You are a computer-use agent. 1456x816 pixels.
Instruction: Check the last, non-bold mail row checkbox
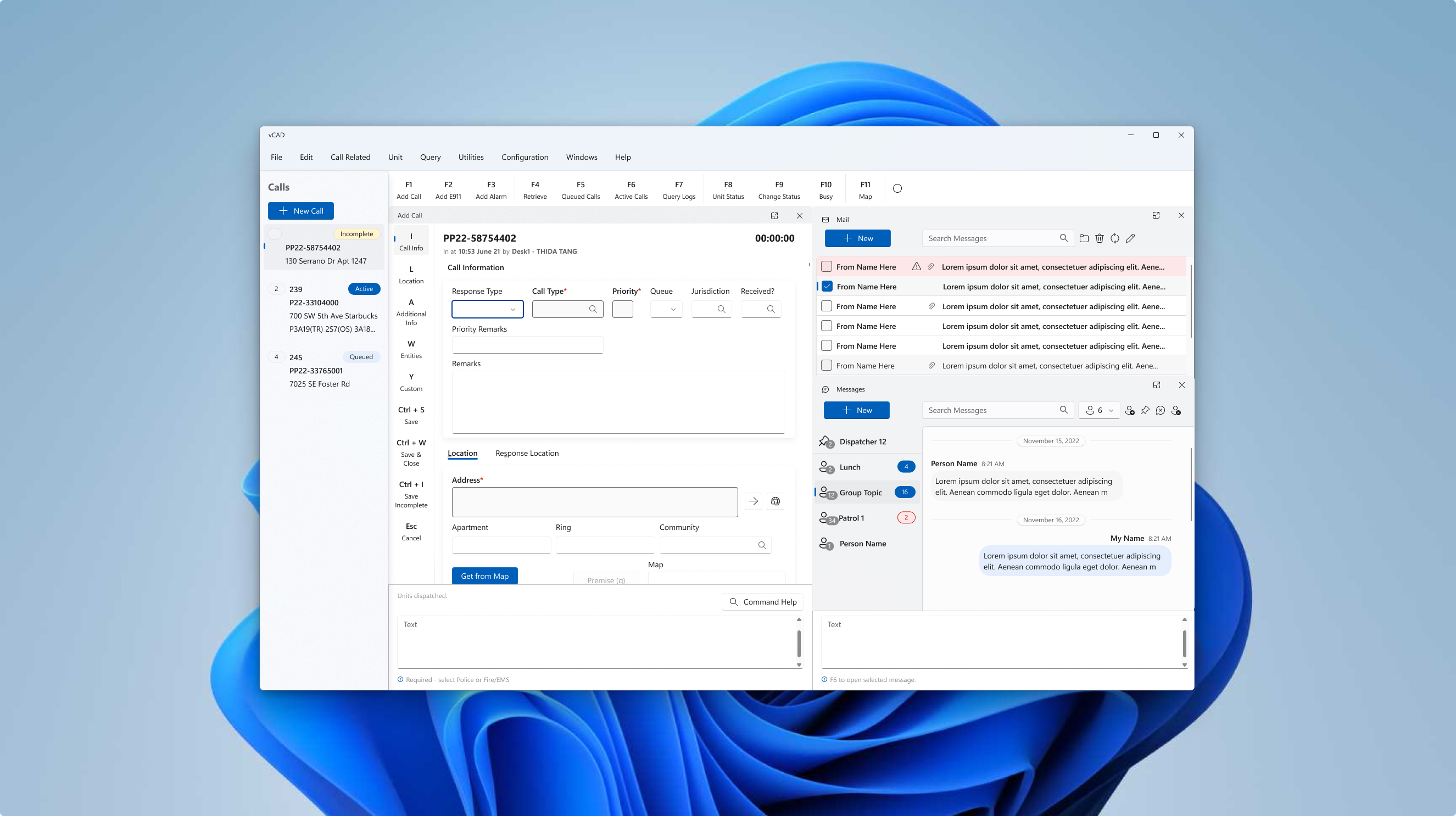tap(827, 366)
